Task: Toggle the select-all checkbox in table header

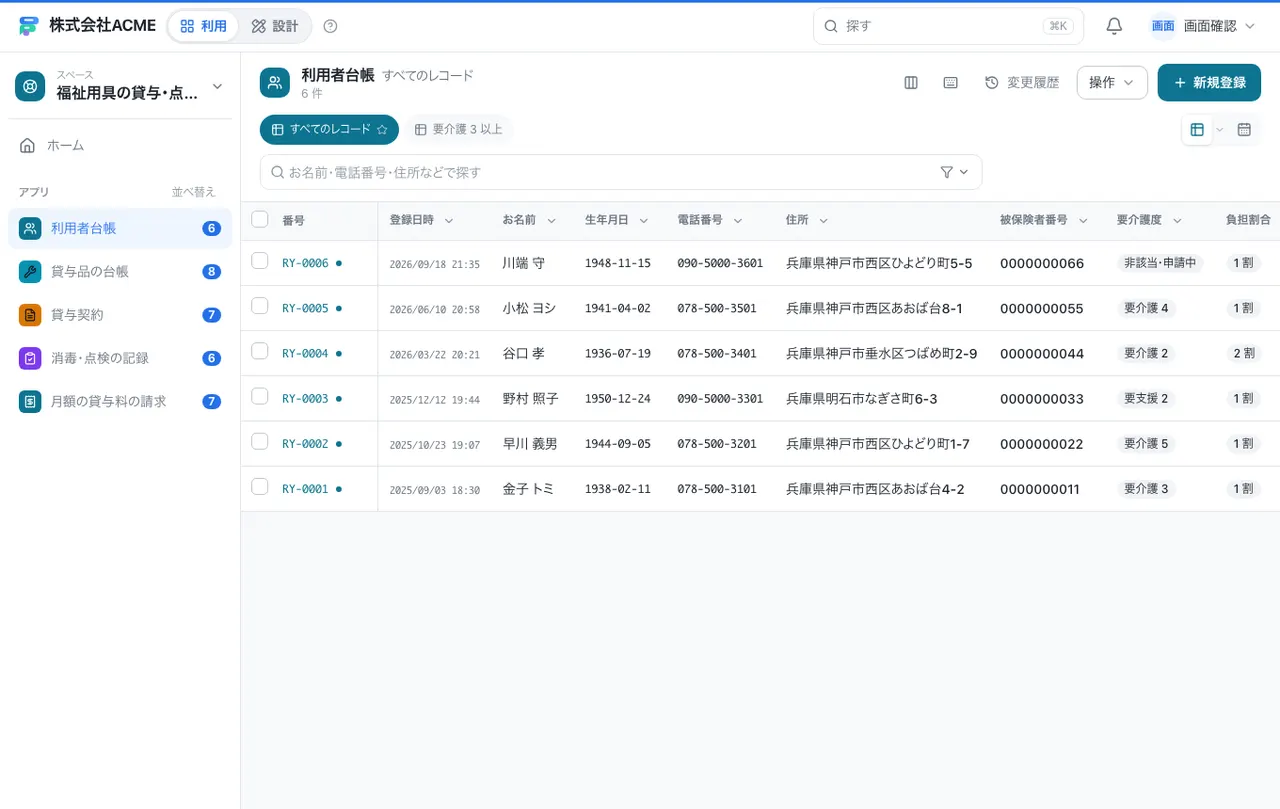Action: click(260, 219)
